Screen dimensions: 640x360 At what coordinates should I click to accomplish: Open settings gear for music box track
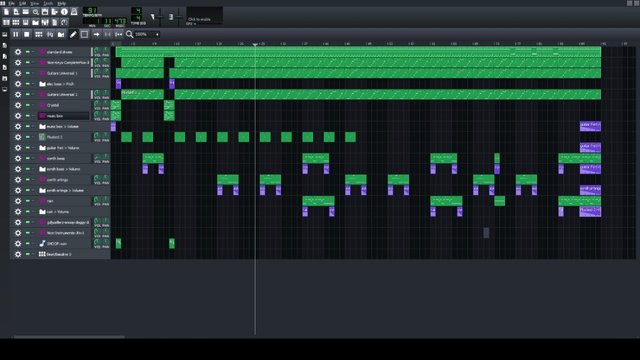coord(18,116)
